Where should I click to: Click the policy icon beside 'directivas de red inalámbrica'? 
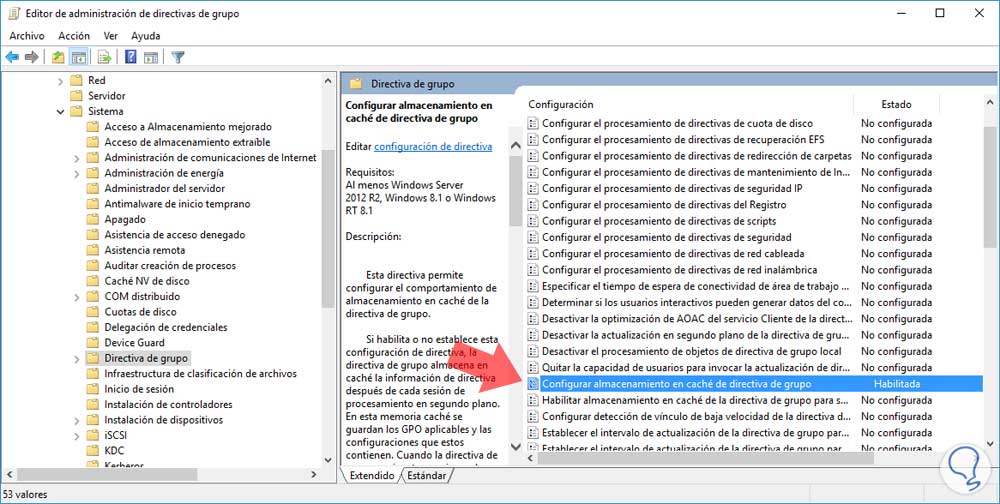click(x=533, y=270)
